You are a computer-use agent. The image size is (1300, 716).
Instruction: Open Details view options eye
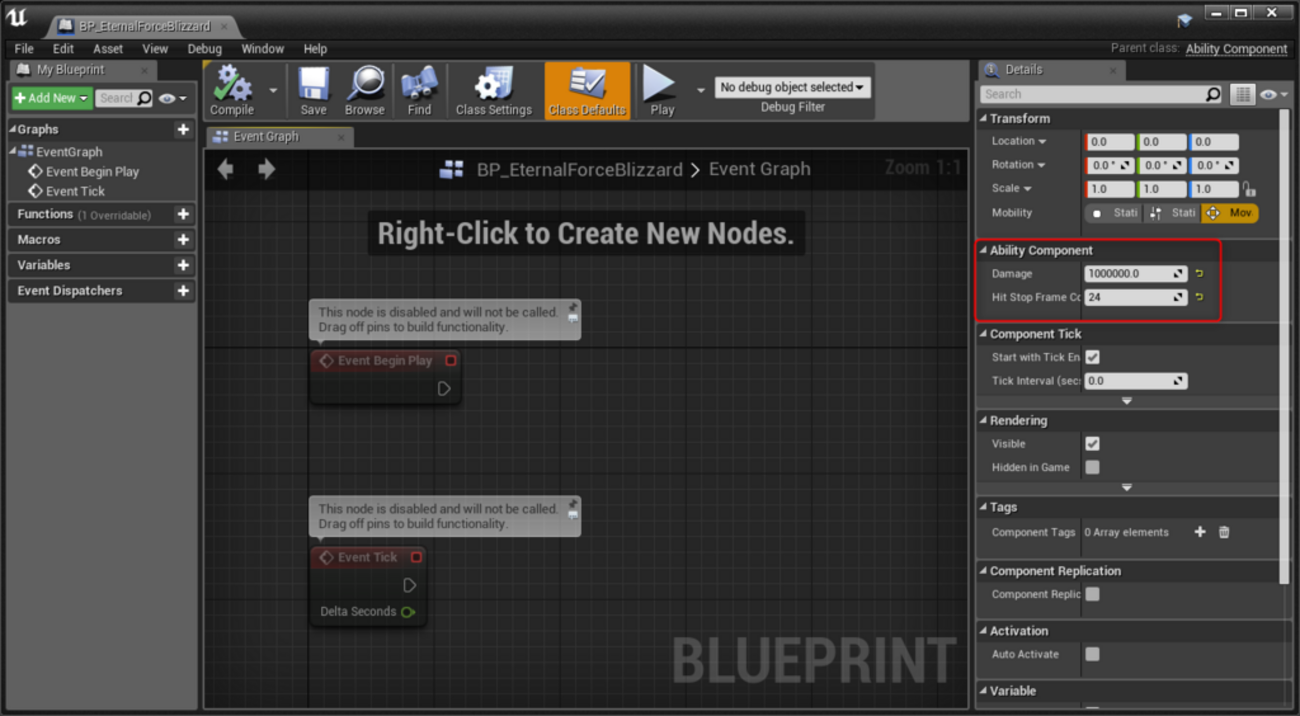pyautogui.click(x=1273, y=94)
